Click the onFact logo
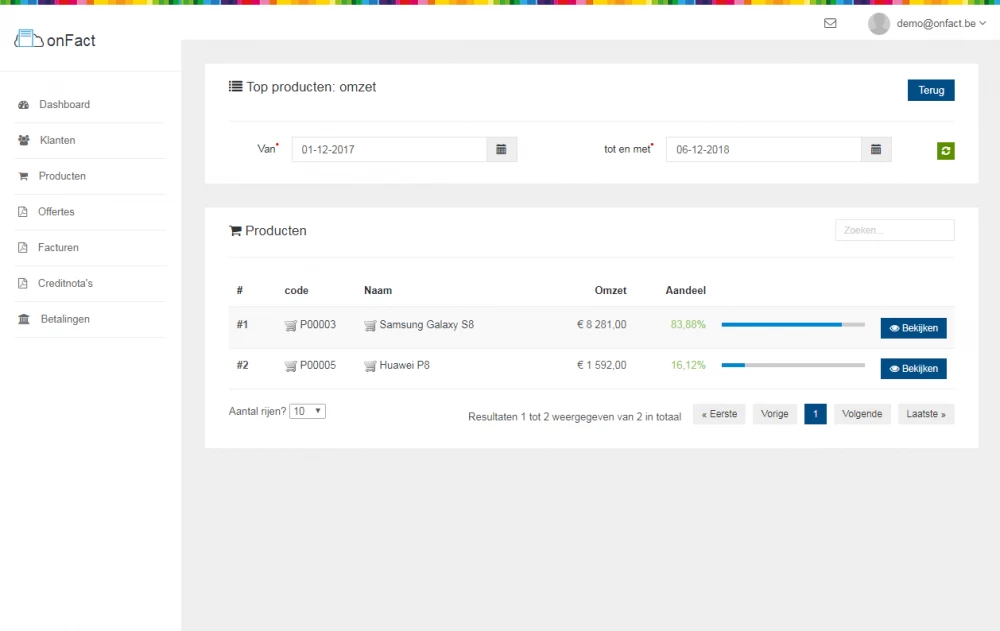Viewport: 1000px width, 631px height. point(55,40)
